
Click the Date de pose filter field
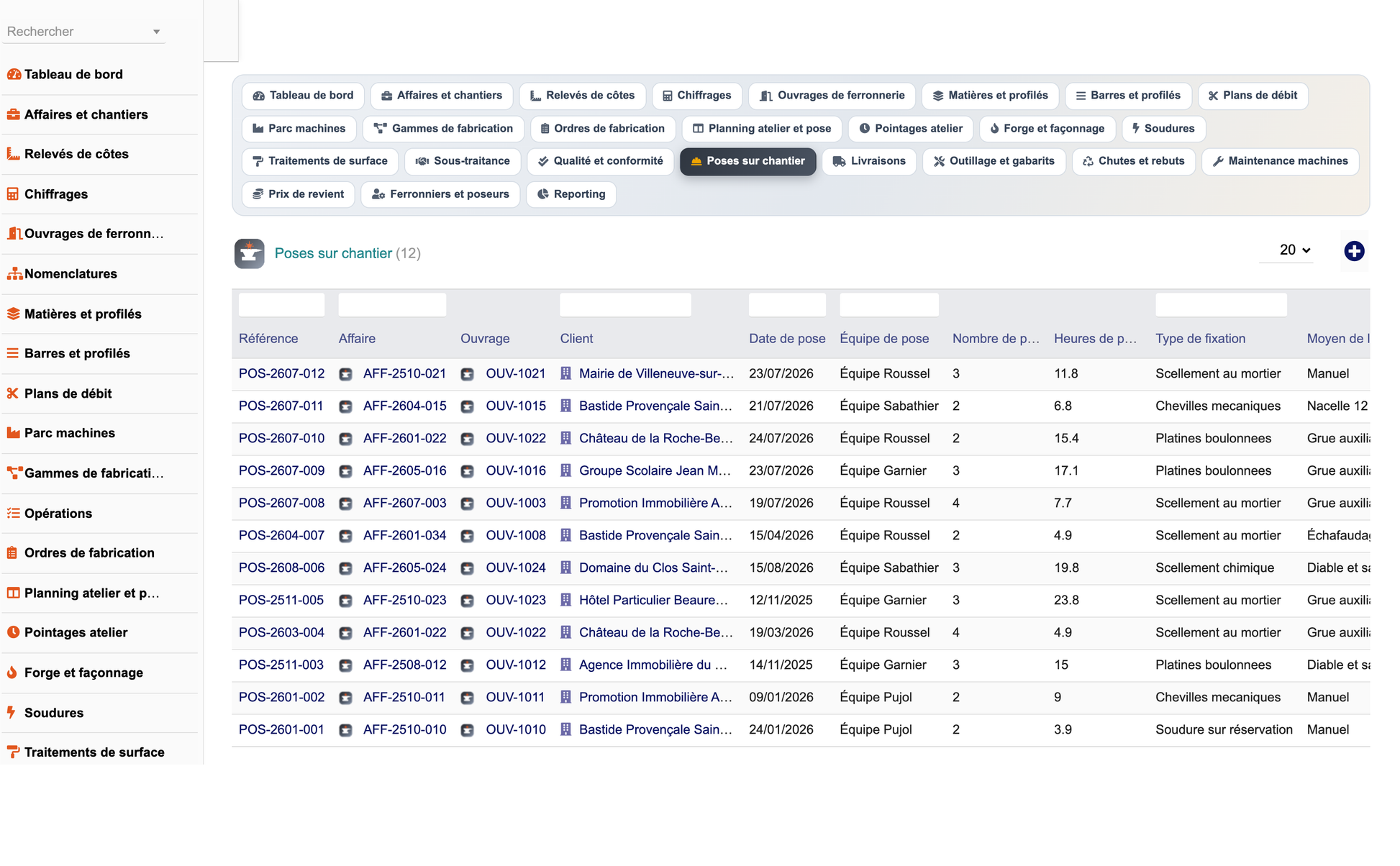pyautogui.click(x=787, y=305)
